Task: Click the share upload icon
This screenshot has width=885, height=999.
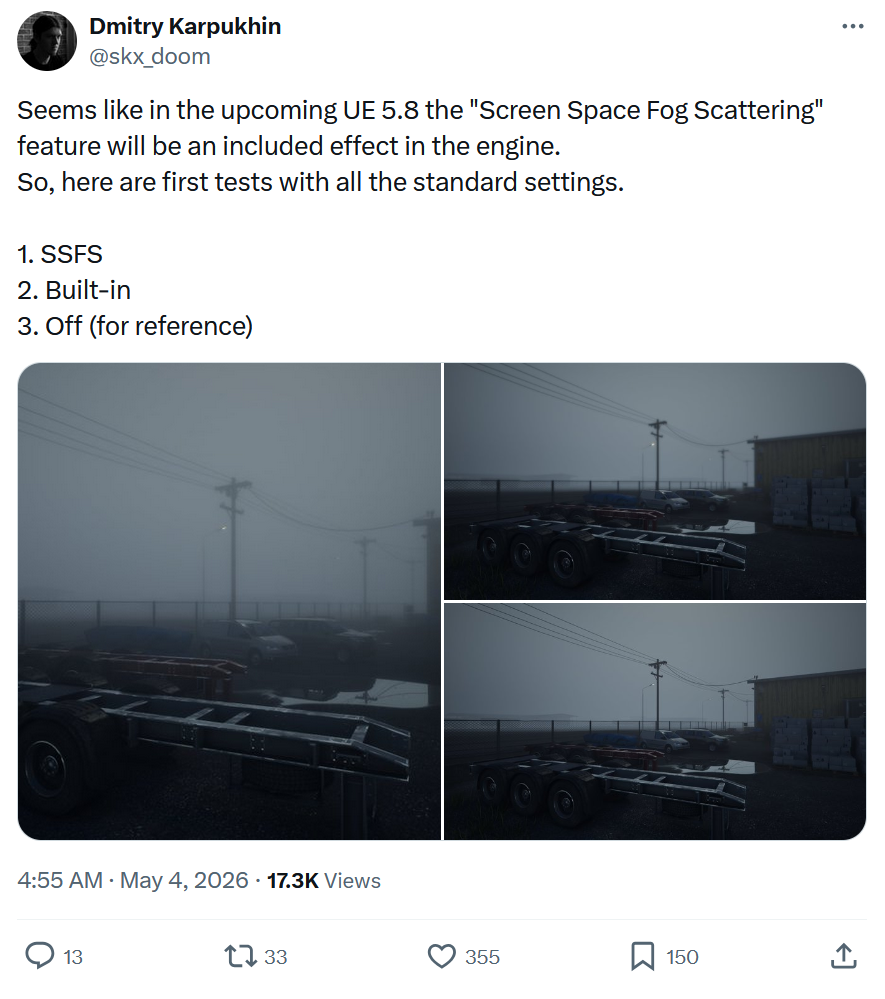Action: pyautogui.click(x=844, y=956)
